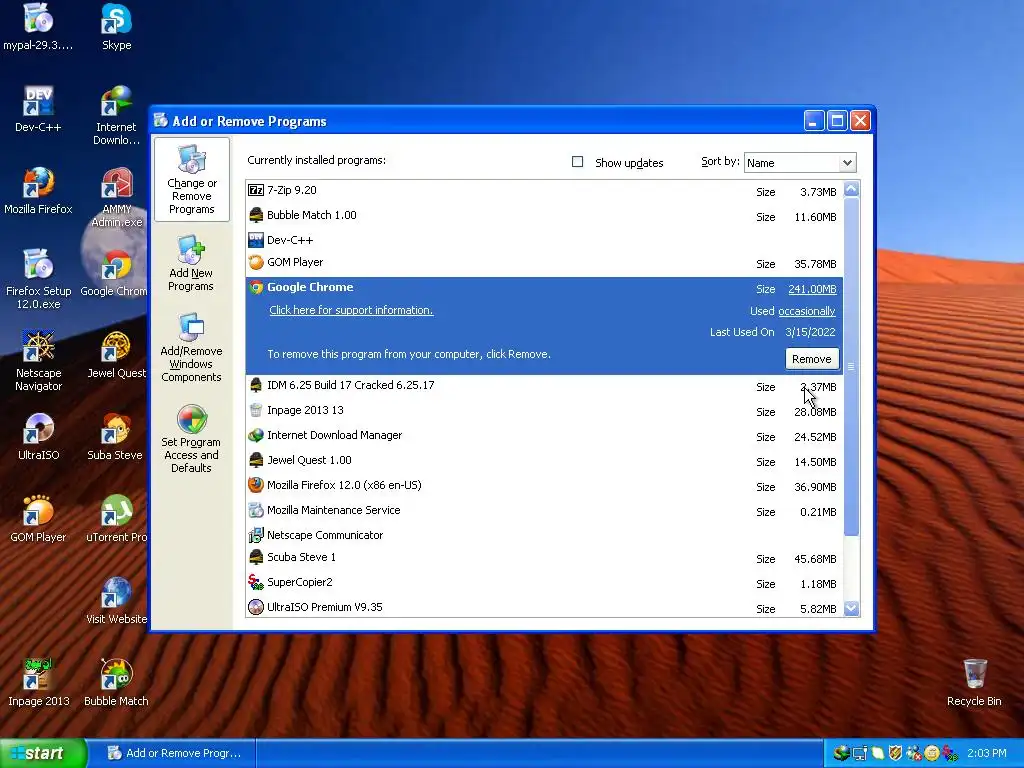1024x768 pixels.
Task: Select Inpage 2013 13 list icon
Action: click(256, 410)
